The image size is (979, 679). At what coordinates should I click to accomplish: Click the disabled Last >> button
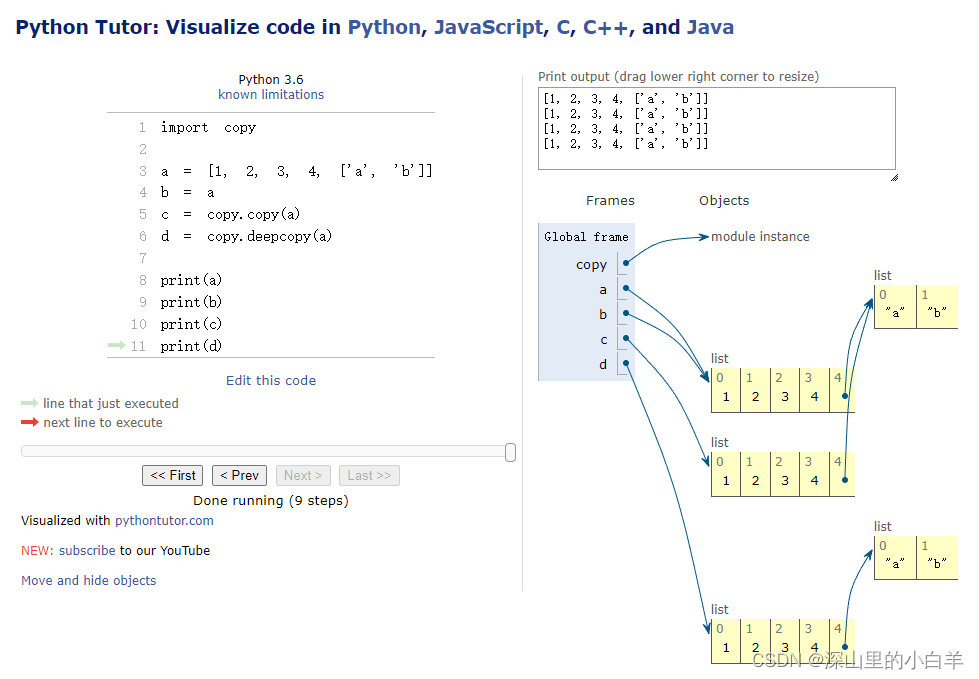[x=369, y=476]
